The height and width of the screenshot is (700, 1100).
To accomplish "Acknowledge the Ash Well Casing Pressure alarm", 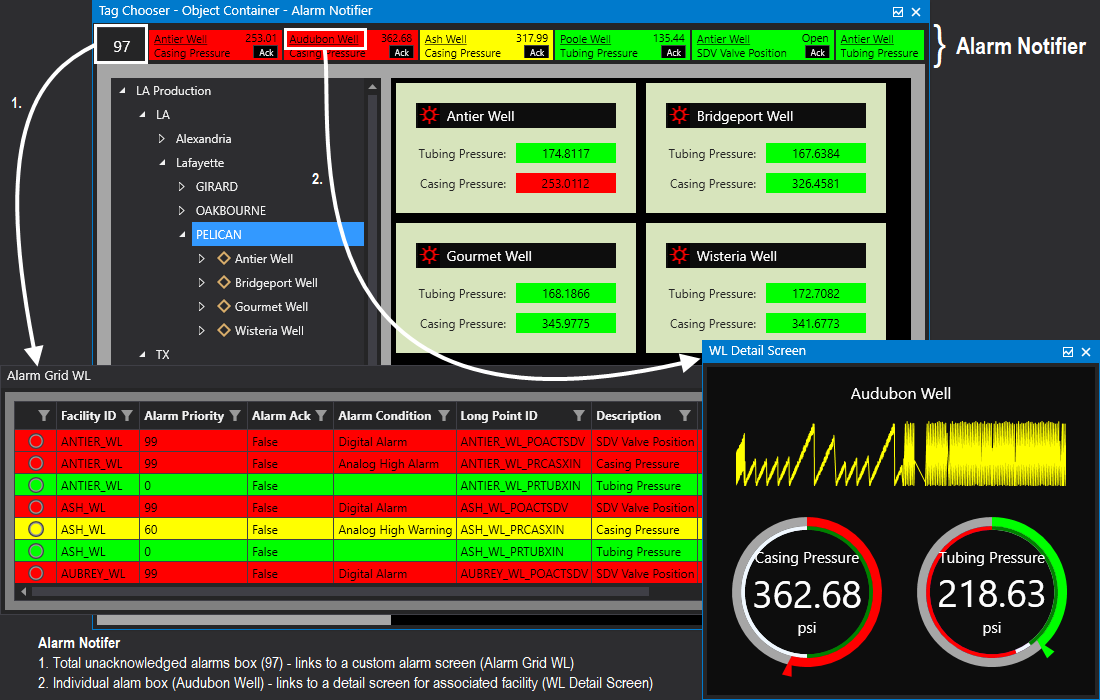I will [x=537, y=52].
